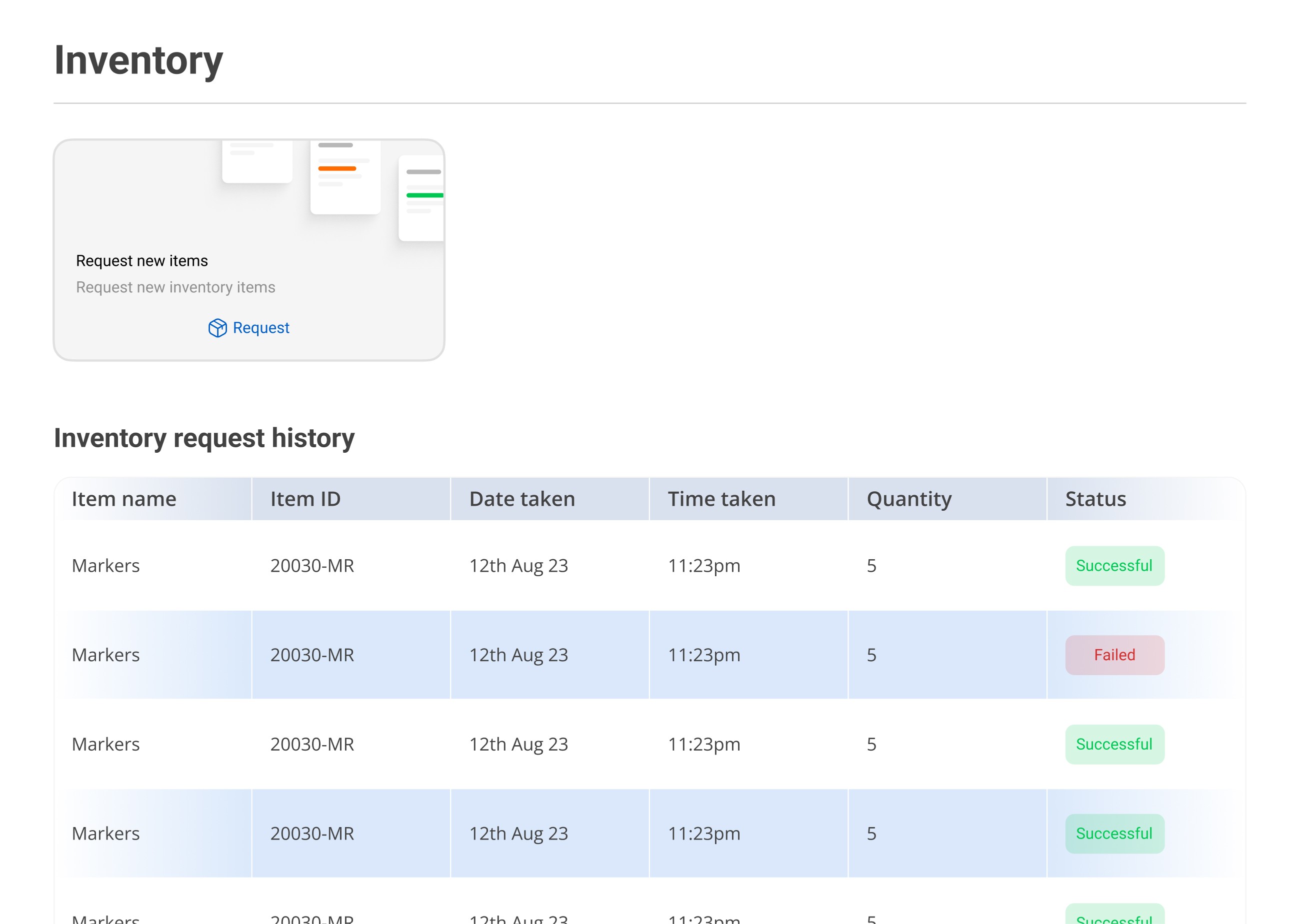Click the green-lined document thumbnail illustration
Image resolution: width=1300 pixels, height=924 pixels.
422,197
